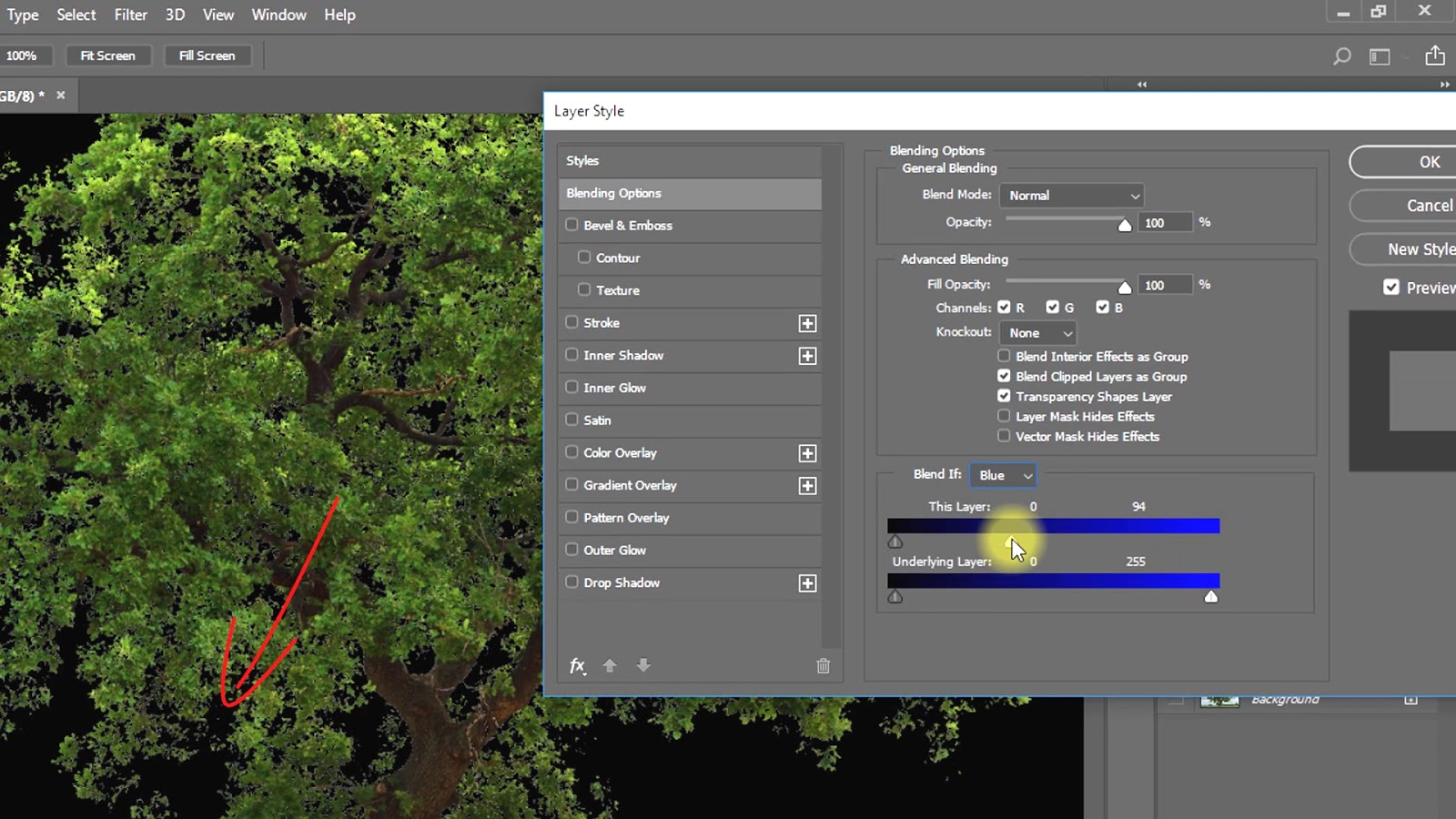Open the Blend Mode dropdown
Viewport: 1456px width, 819px height.
click(1071, 195)
